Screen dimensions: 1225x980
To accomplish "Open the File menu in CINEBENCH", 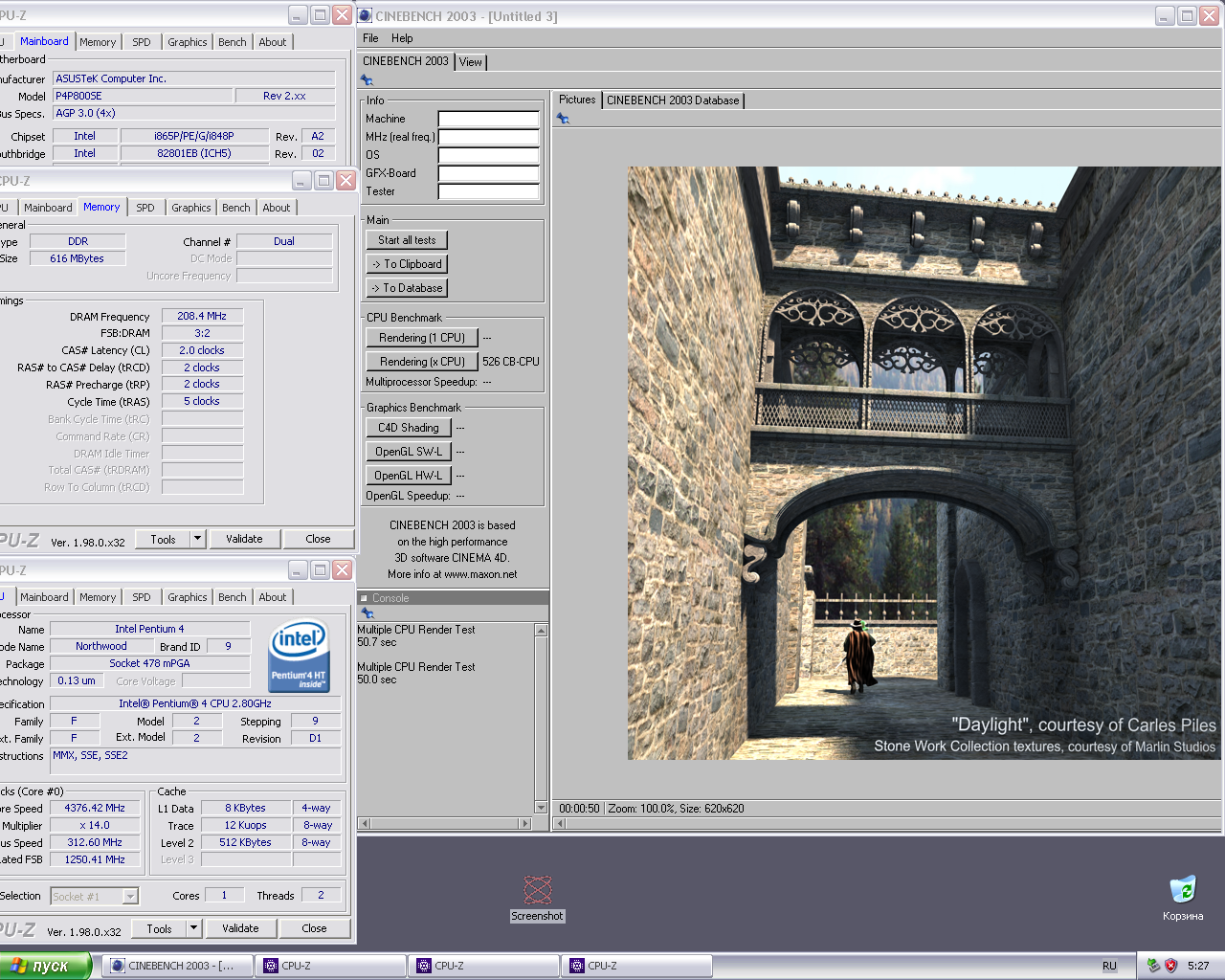I will pyautogui.click(x=370, y=38).
